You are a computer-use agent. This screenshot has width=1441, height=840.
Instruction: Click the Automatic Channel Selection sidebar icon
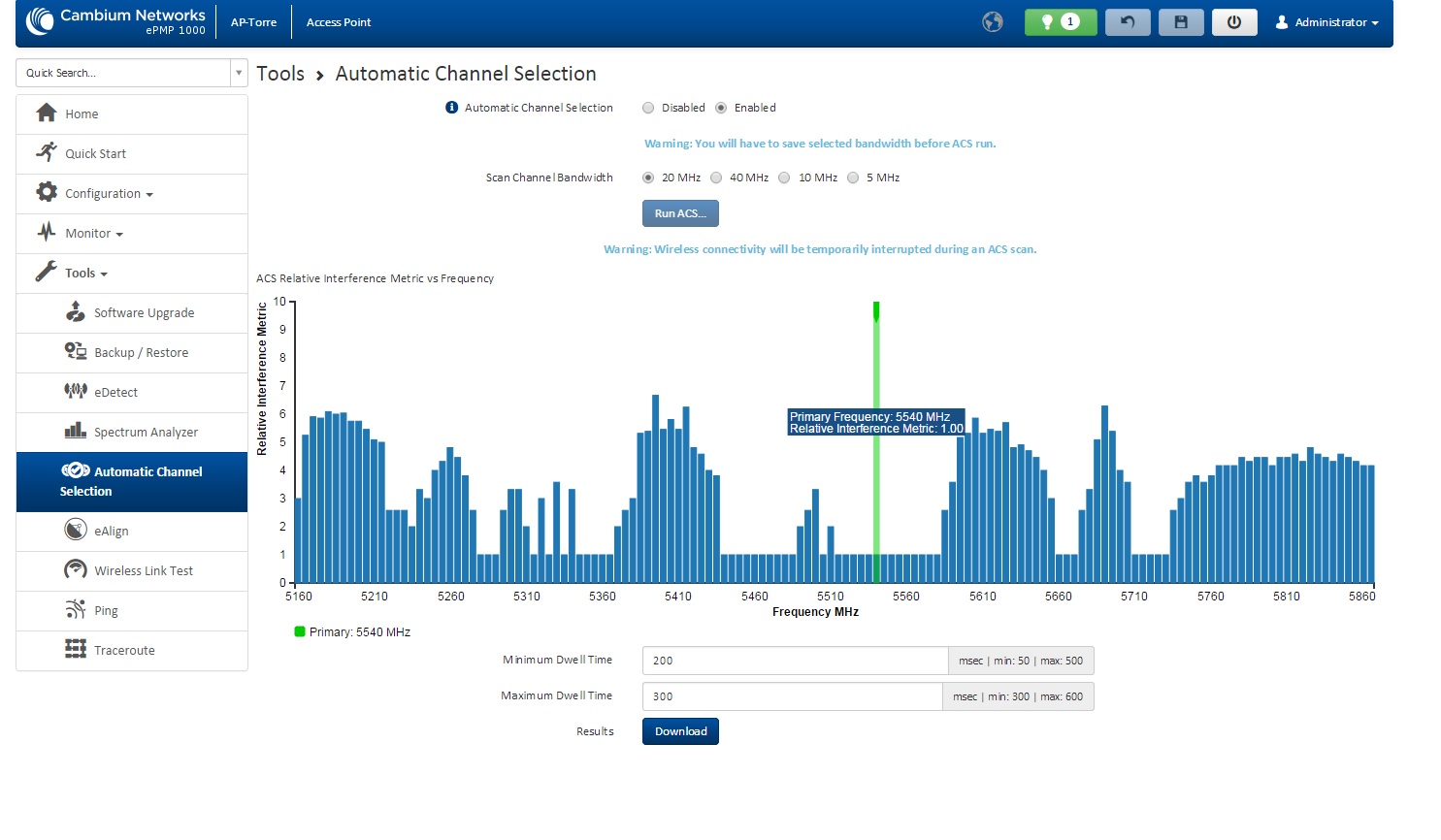(76, 470)
